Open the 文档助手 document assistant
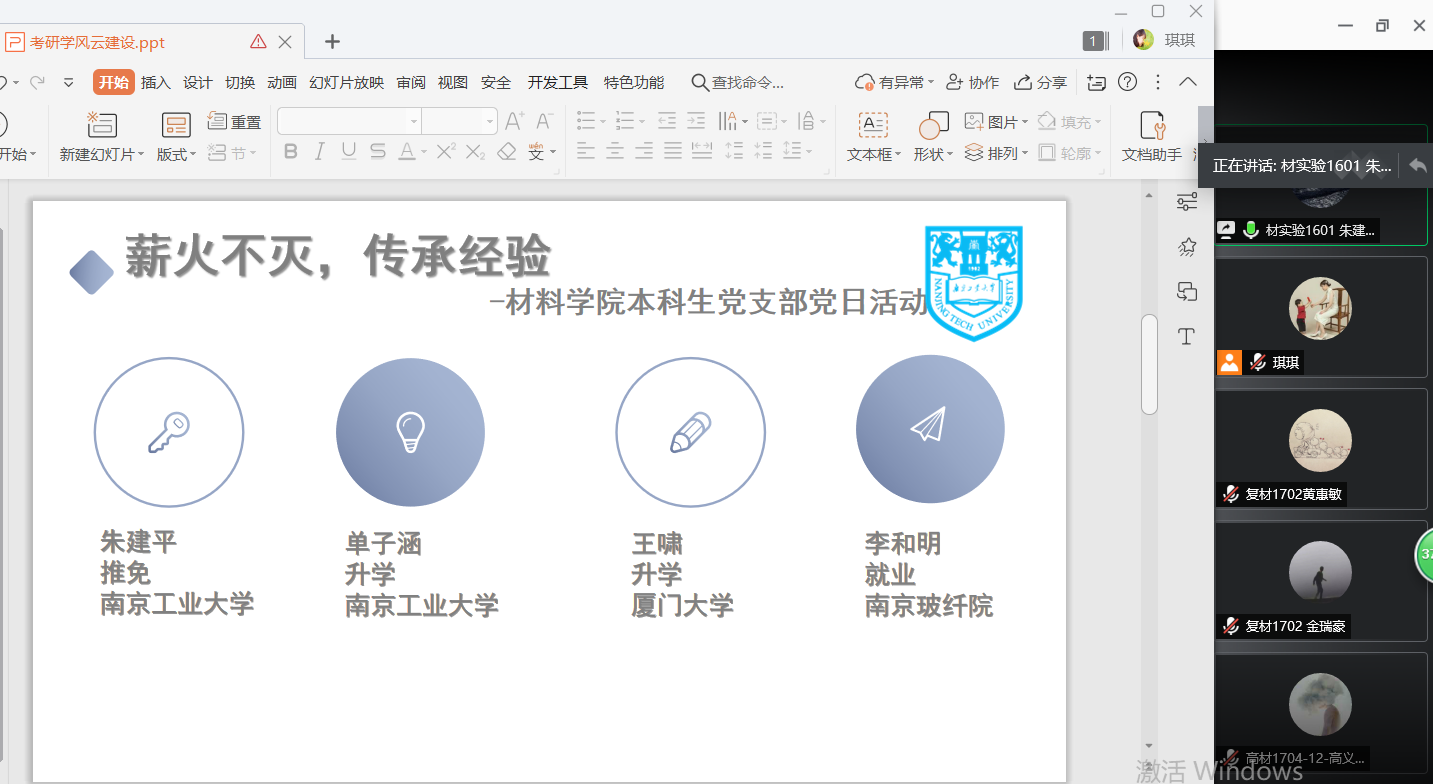 [x=1152, y=136]
